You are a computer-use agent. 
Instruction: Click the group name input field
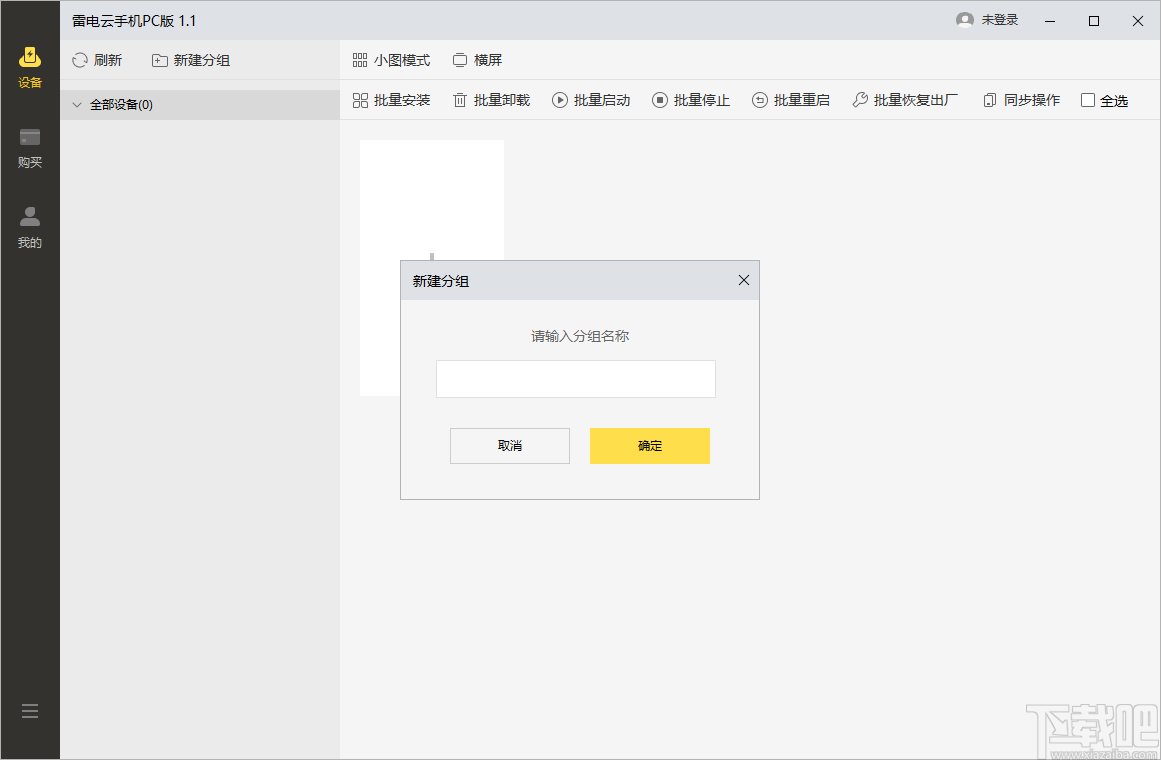(575, 379)
